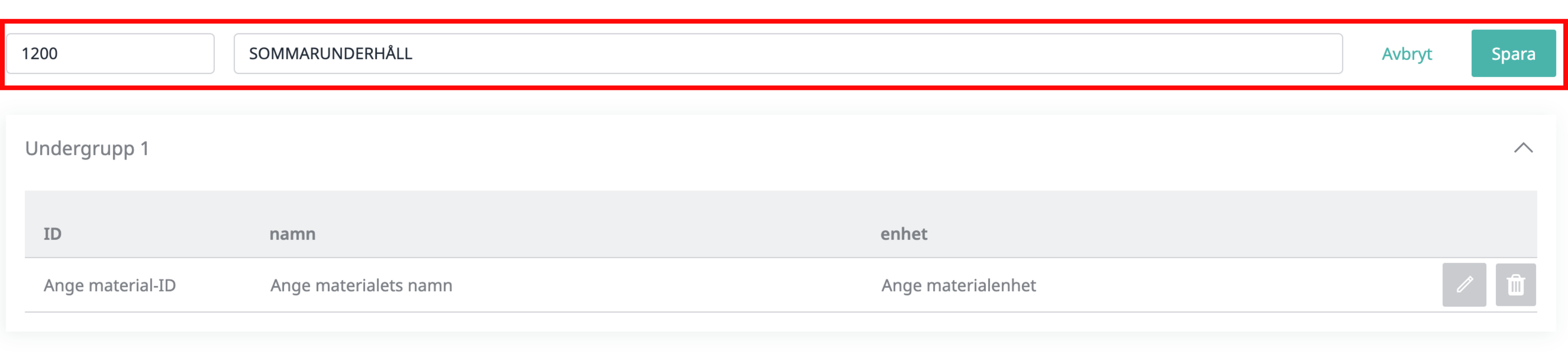The width and height of the screenshot is (1568, 355).
Task: Toggle the Undergrupp 1 panel via up arrow
Action: (x=1523, y=148)
